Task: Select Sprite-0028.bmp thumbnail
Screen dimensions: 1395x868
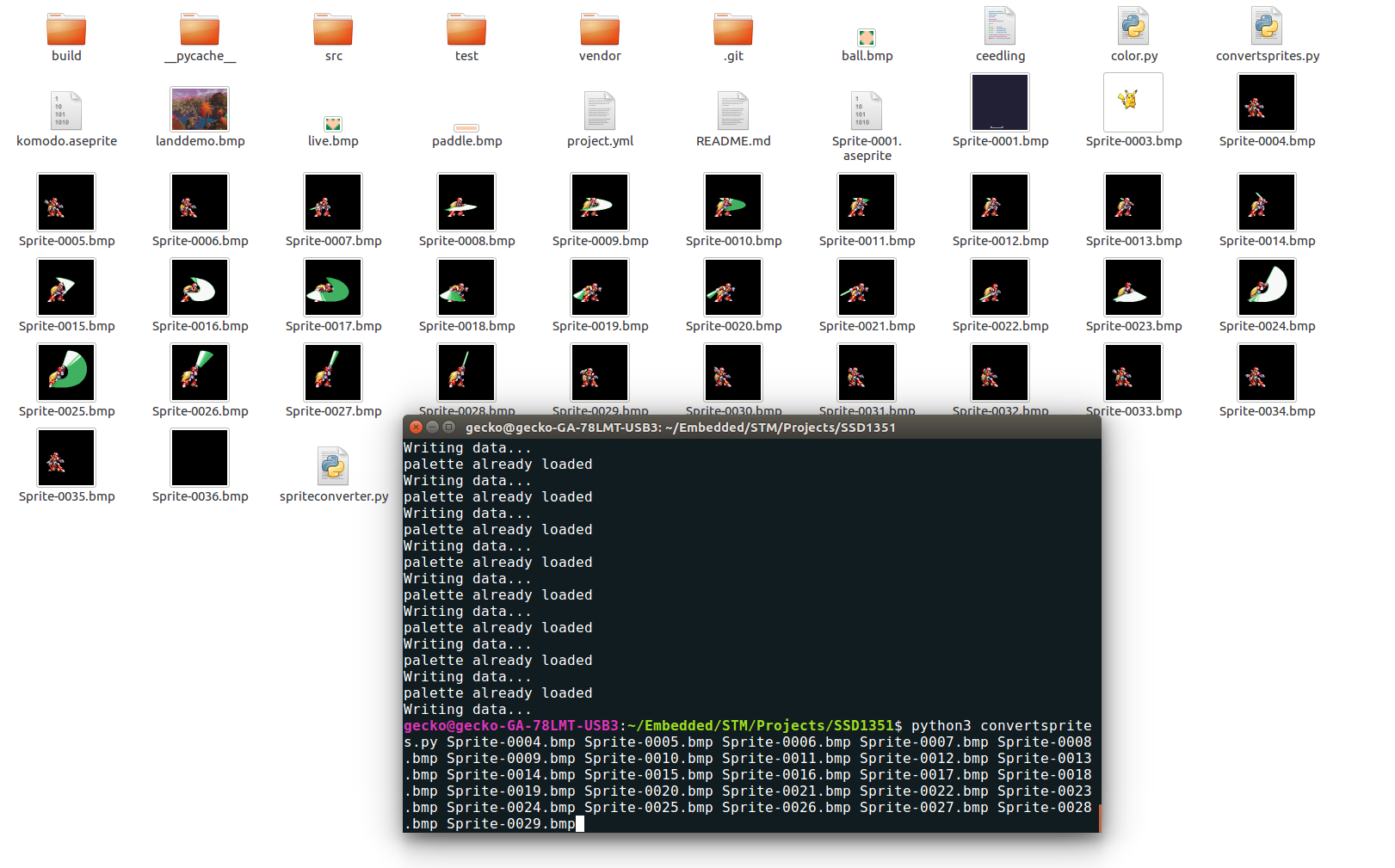Action: [466, 372]
